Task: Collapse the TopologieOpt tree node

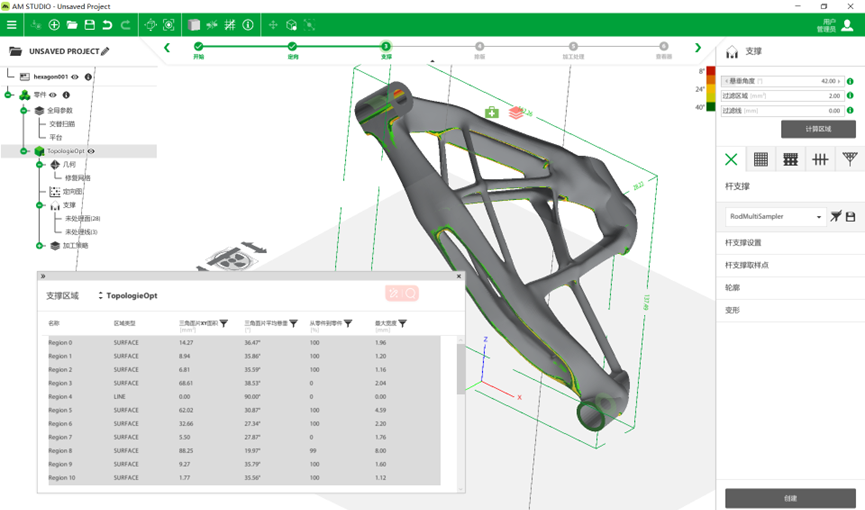Action: click(x=24, y=151)
